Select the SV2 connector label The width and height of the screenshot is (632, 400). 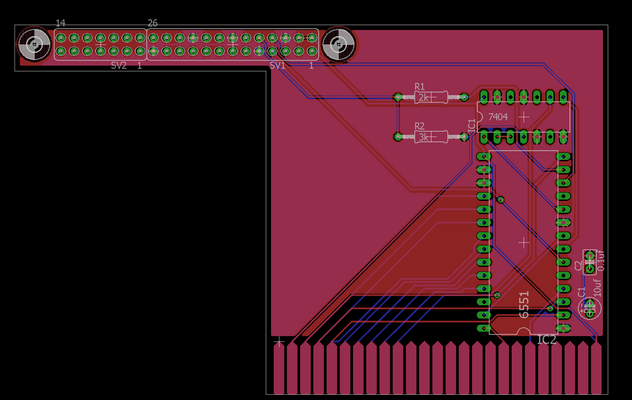[x=118, y=66]
